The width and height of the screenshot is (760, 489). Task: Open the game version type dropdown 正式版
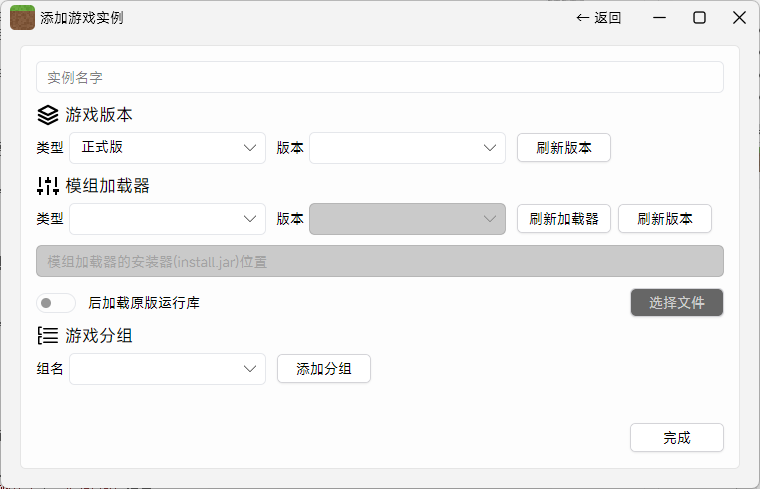tap(167, 148)
